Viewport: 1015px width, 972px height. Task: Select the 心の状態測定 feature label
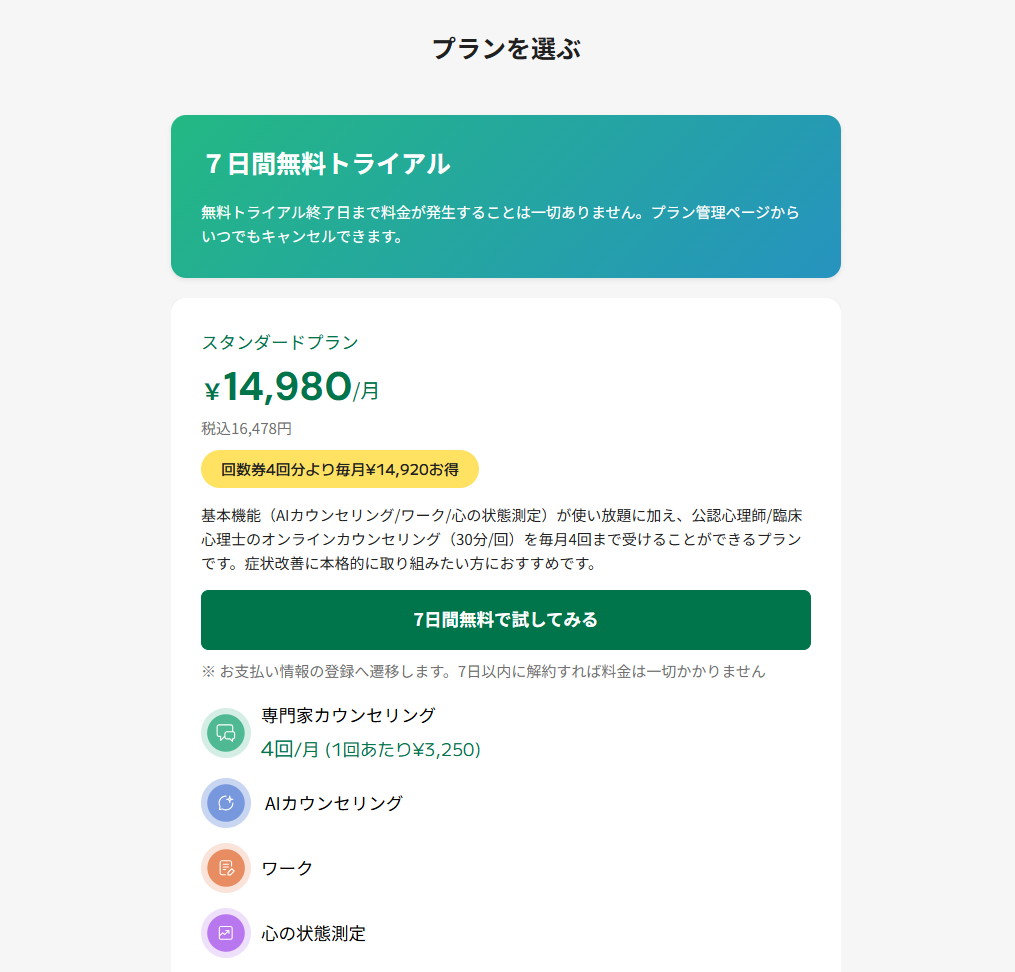point(313,933)
